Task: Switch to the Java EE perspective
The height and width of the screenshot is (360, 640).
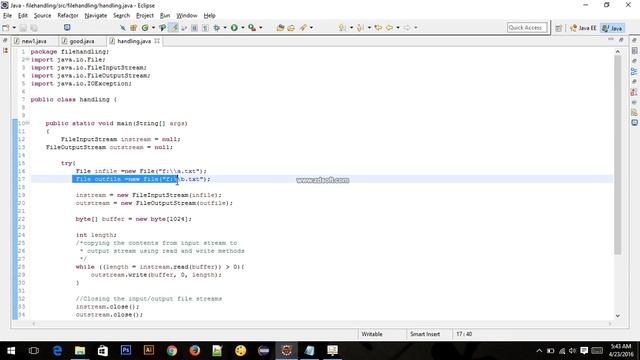Action: click(x=583, y=28)
